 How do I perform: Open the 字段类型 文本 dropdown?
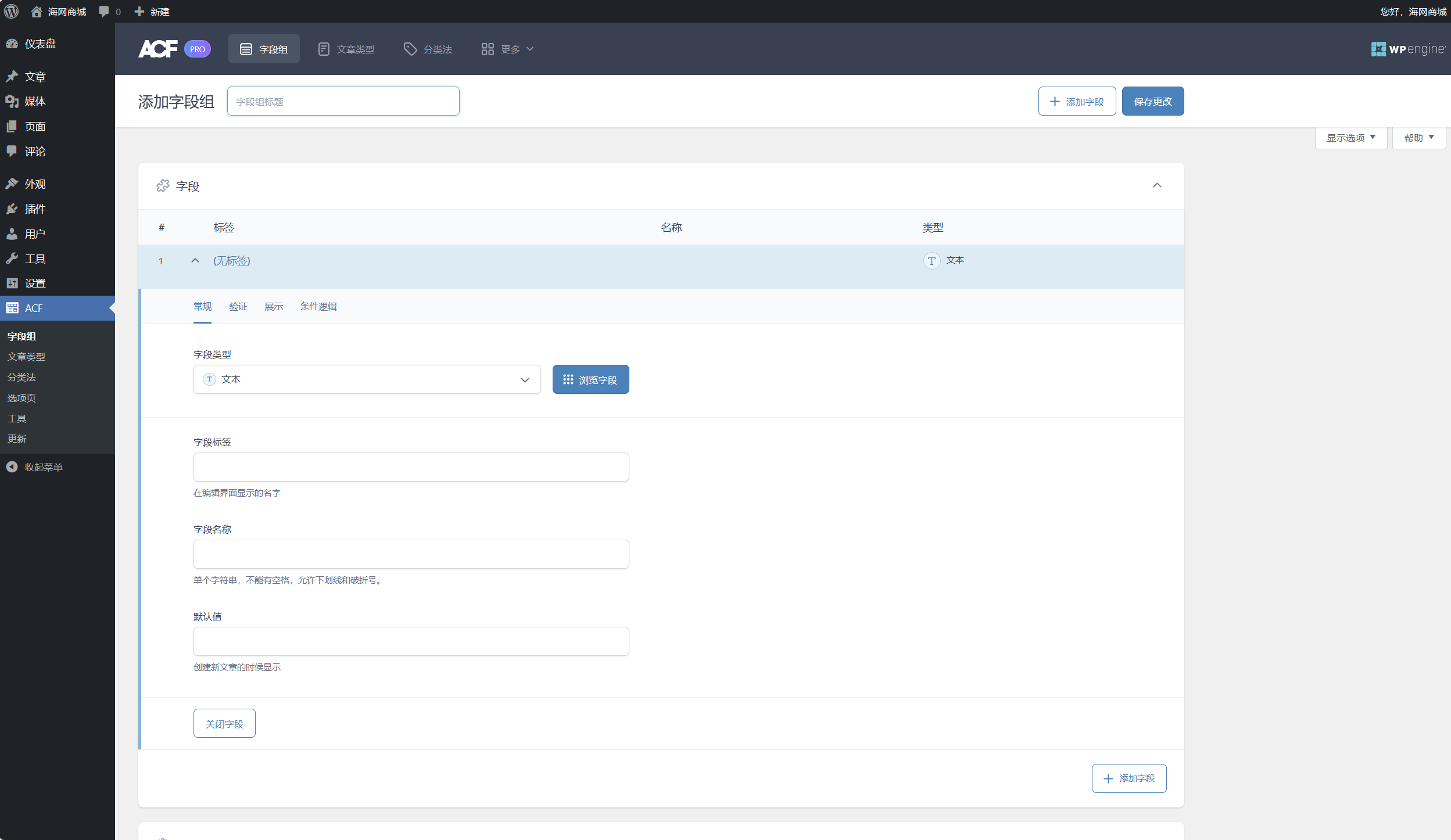(x=367, y=379)
